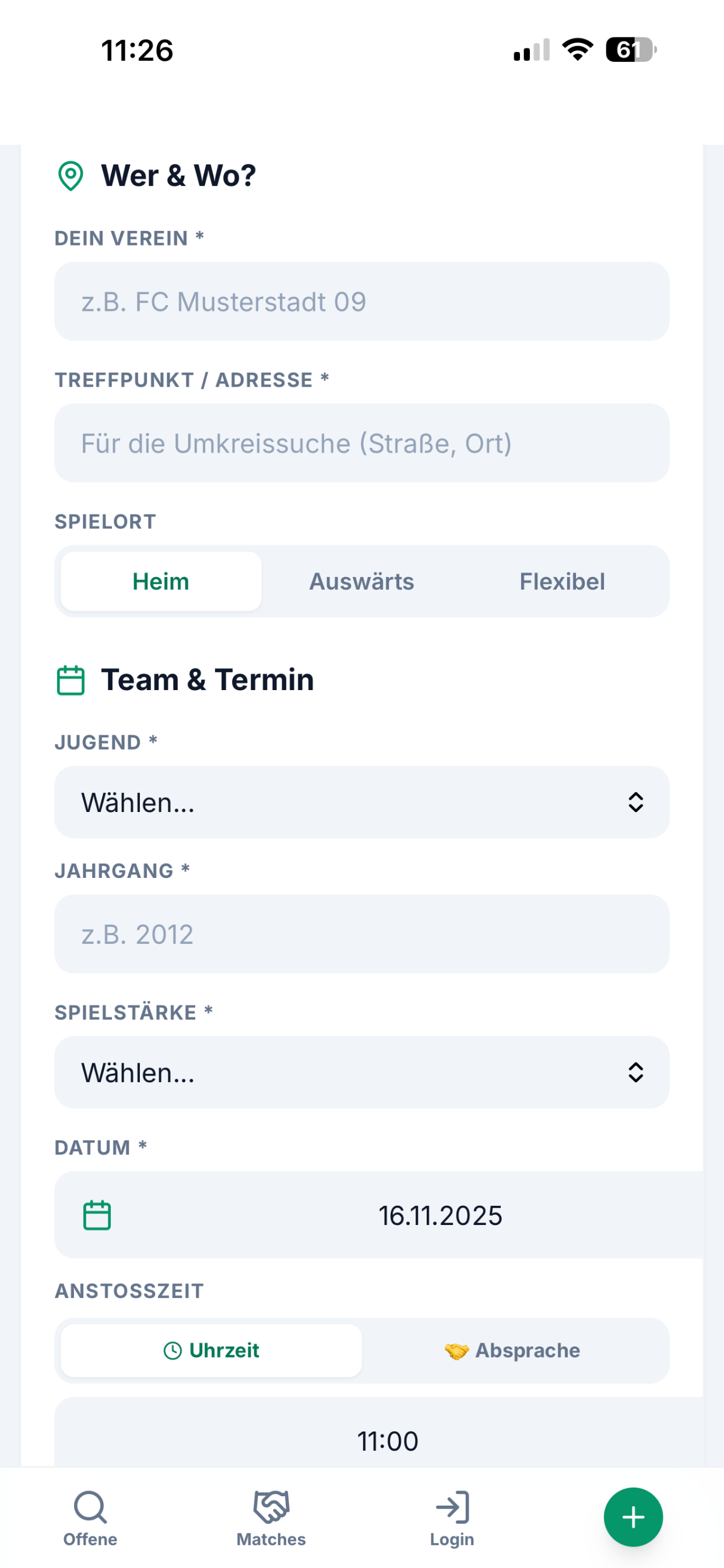Click the clock icon on Uhrzeit option
The width and height of the screenshot is (724, 1568).
tap(173, 1350)
